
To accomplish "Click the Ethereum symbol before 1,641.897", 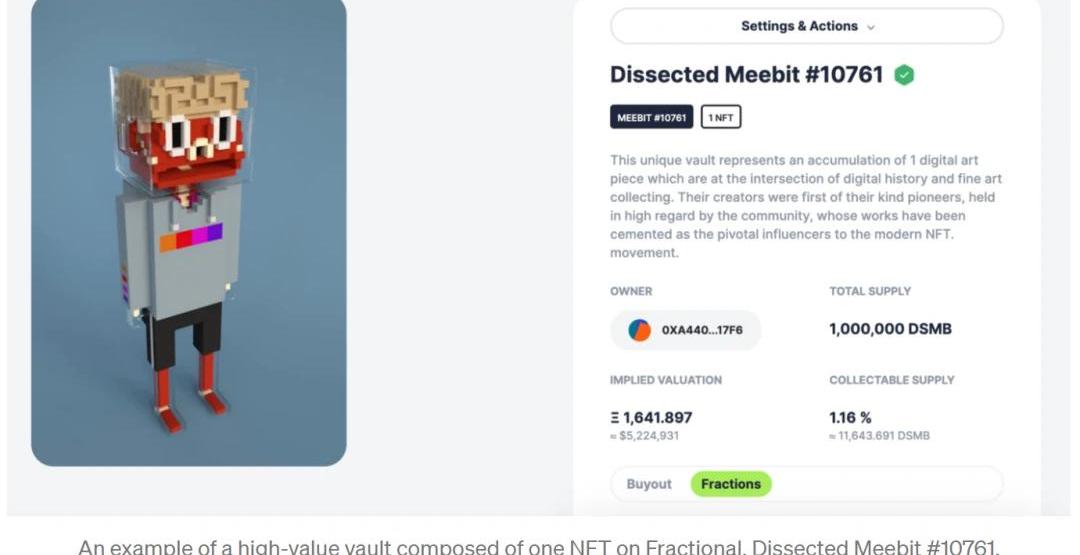I will (615, 418).
